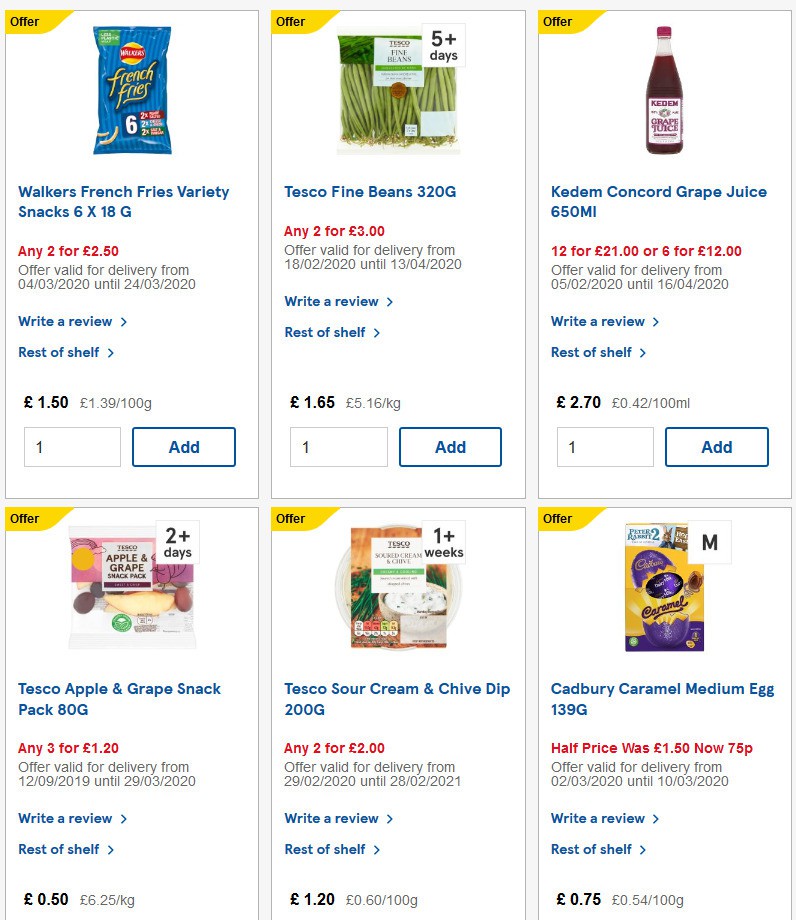
Task: View the Tesco Sour Cream & Chive Dip photo
Action: 397,587
